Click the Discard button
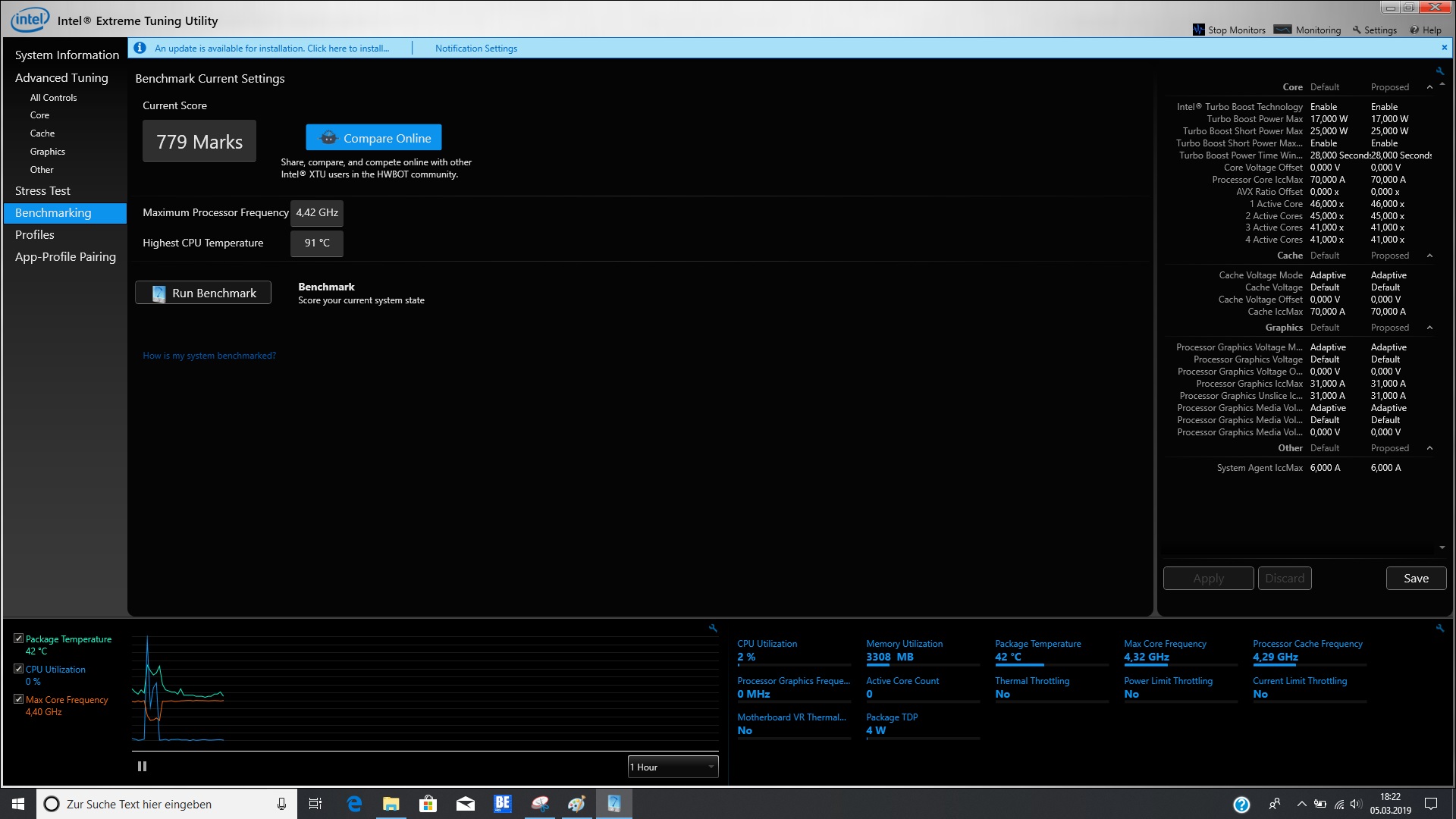1456x819 pixels. [x=1285, y=579]
